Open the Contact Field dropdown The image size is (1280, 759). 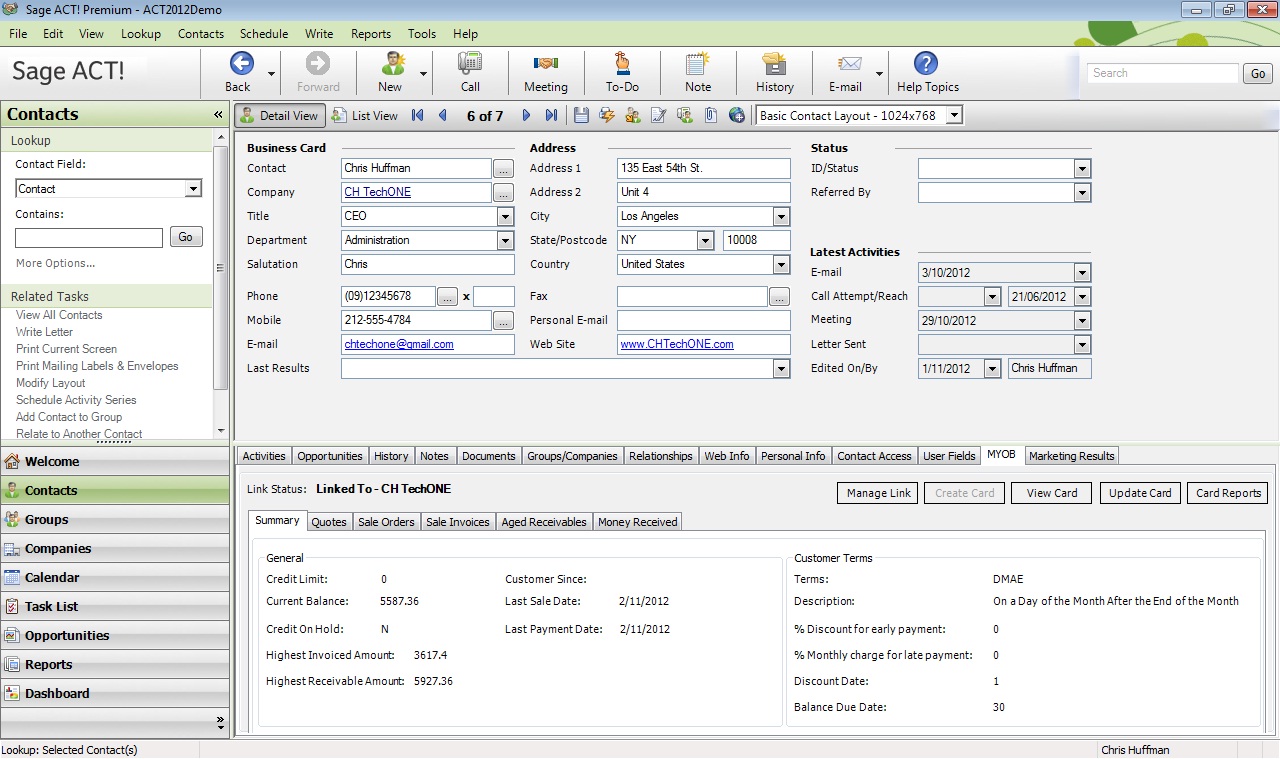[193, 188]
